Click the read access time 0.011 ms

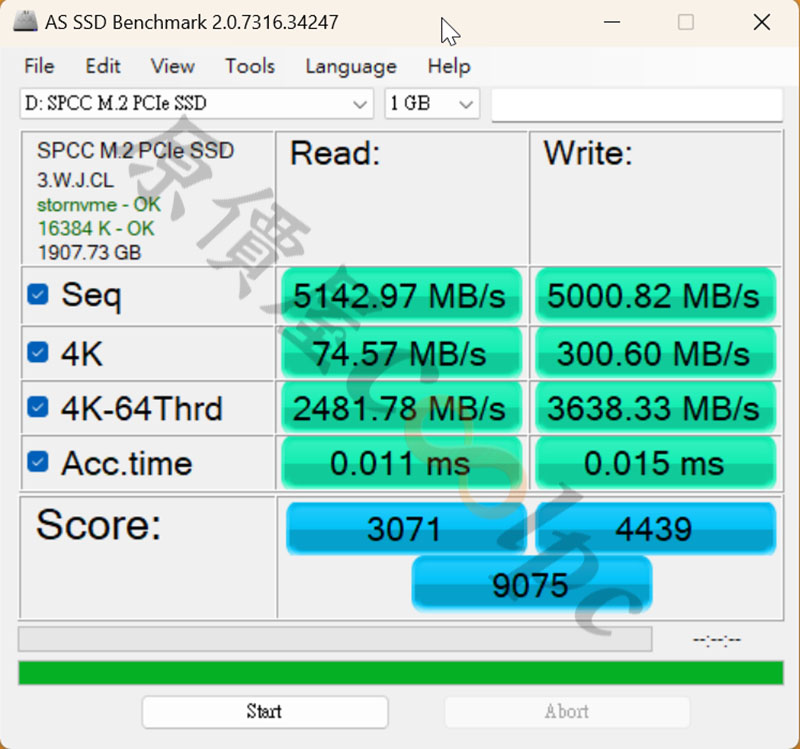[401, 463]
